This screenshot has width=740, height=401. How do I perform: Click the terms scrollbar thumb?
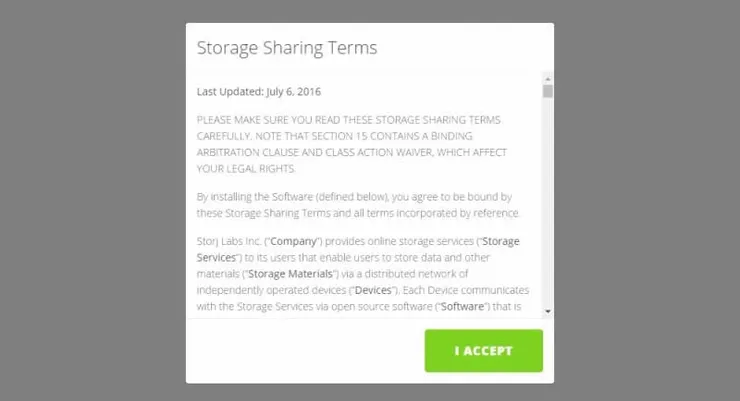(x=547, y=91)
